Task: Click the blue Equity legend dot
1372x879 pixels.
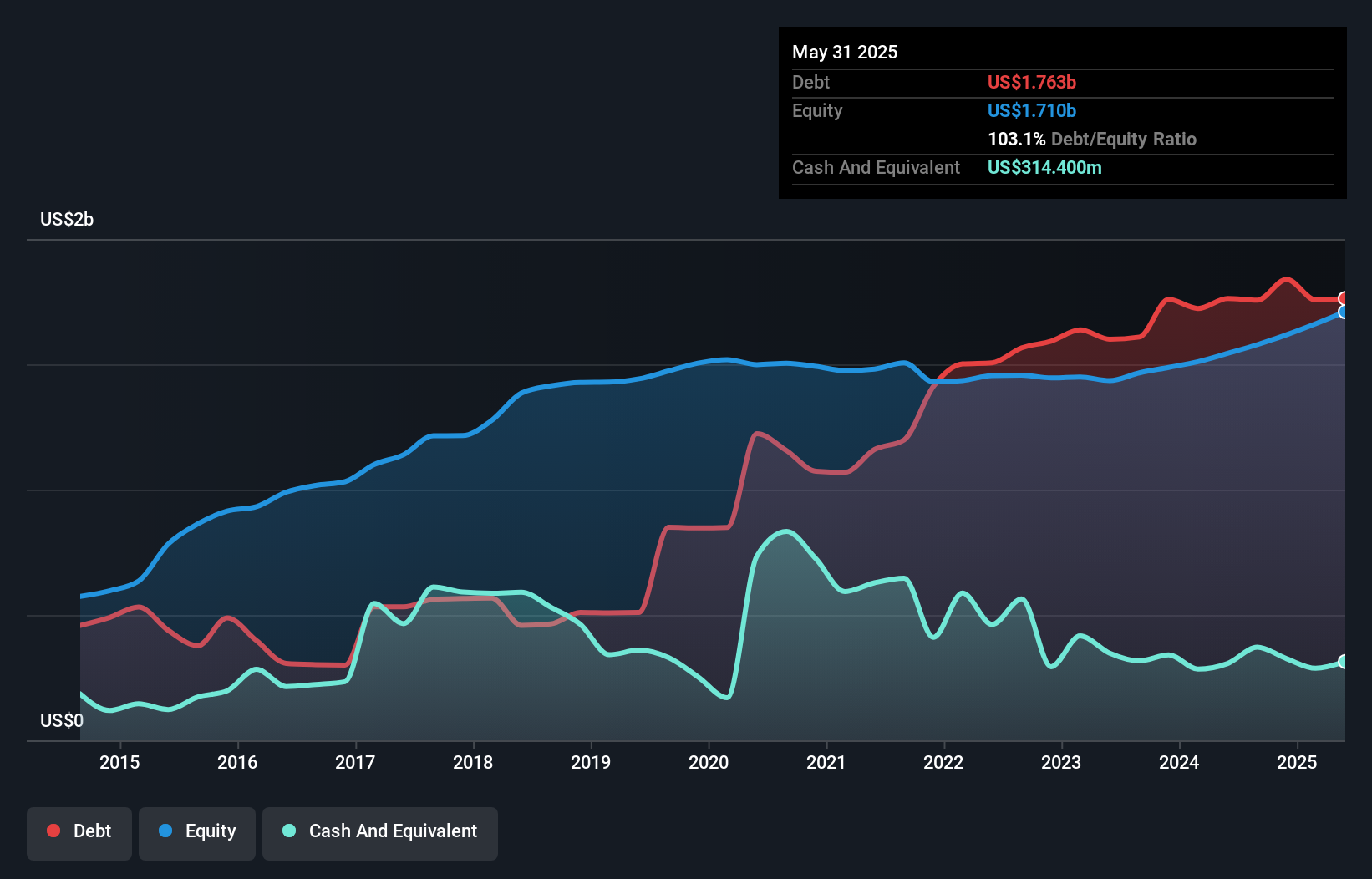Action: [165, 831]
